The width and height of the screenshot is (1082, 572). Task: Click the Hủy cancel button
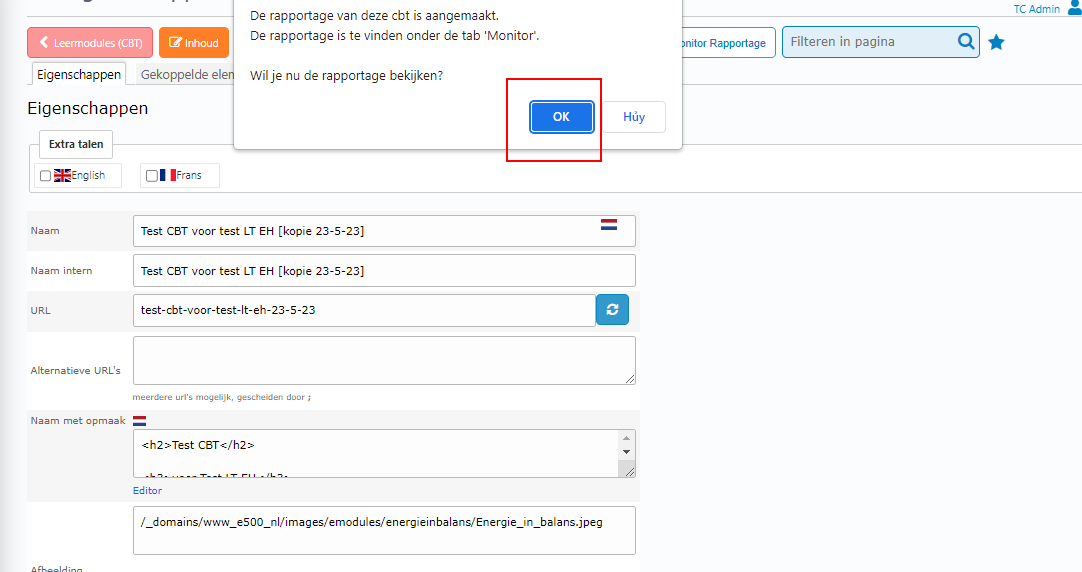point(634,117)
